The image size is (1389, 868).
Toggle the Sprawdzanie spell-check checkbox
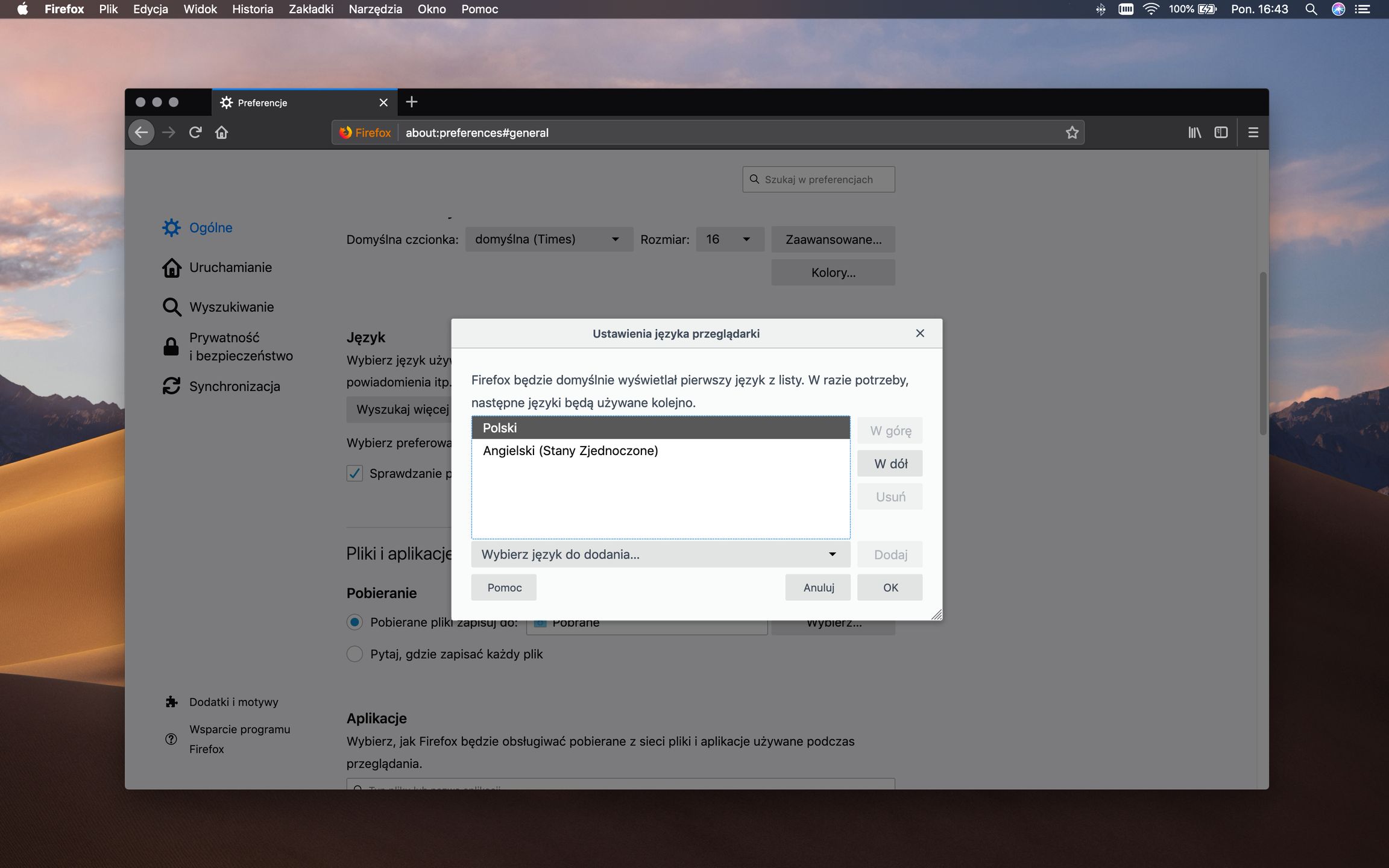pyautogui.click(x=354, y=474)
